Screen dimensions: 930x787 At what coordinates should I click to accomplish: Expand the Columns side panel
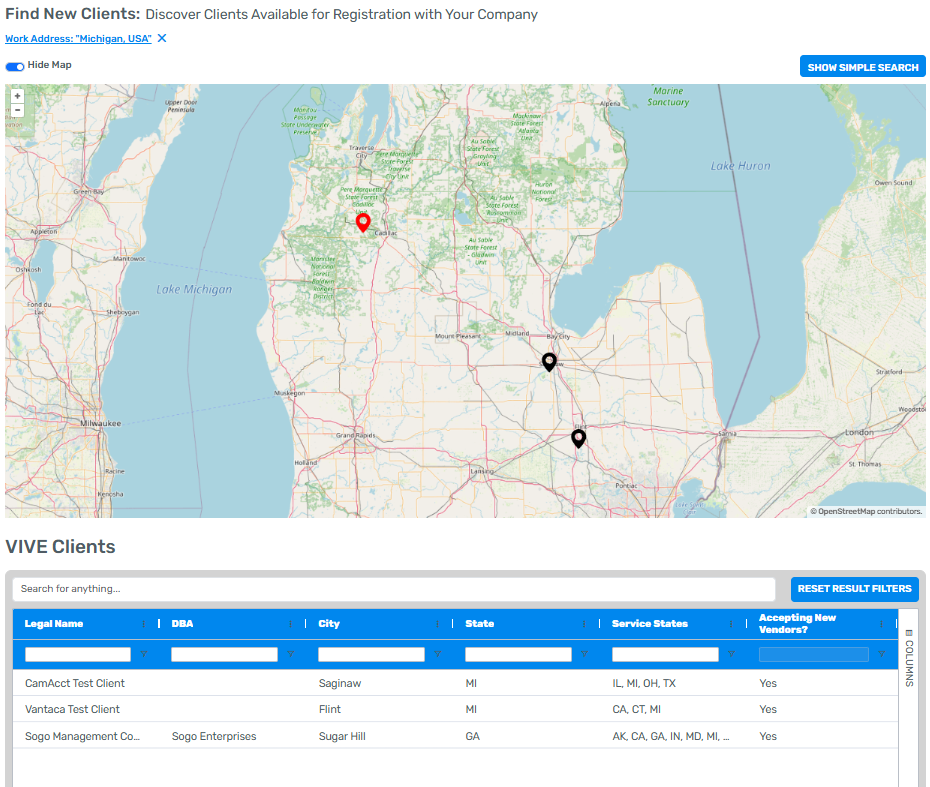[x=909, y=658]
